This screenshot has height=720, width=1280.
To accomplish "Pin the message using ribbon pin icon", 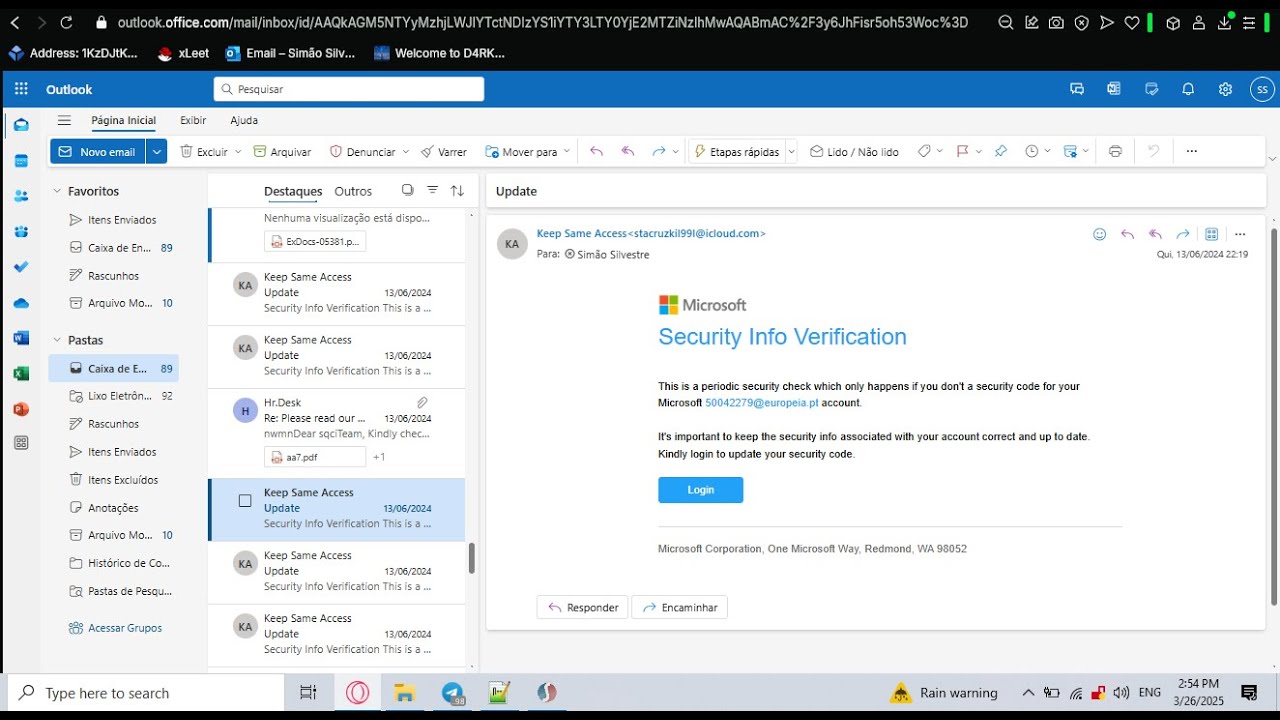I will 1000,151.
